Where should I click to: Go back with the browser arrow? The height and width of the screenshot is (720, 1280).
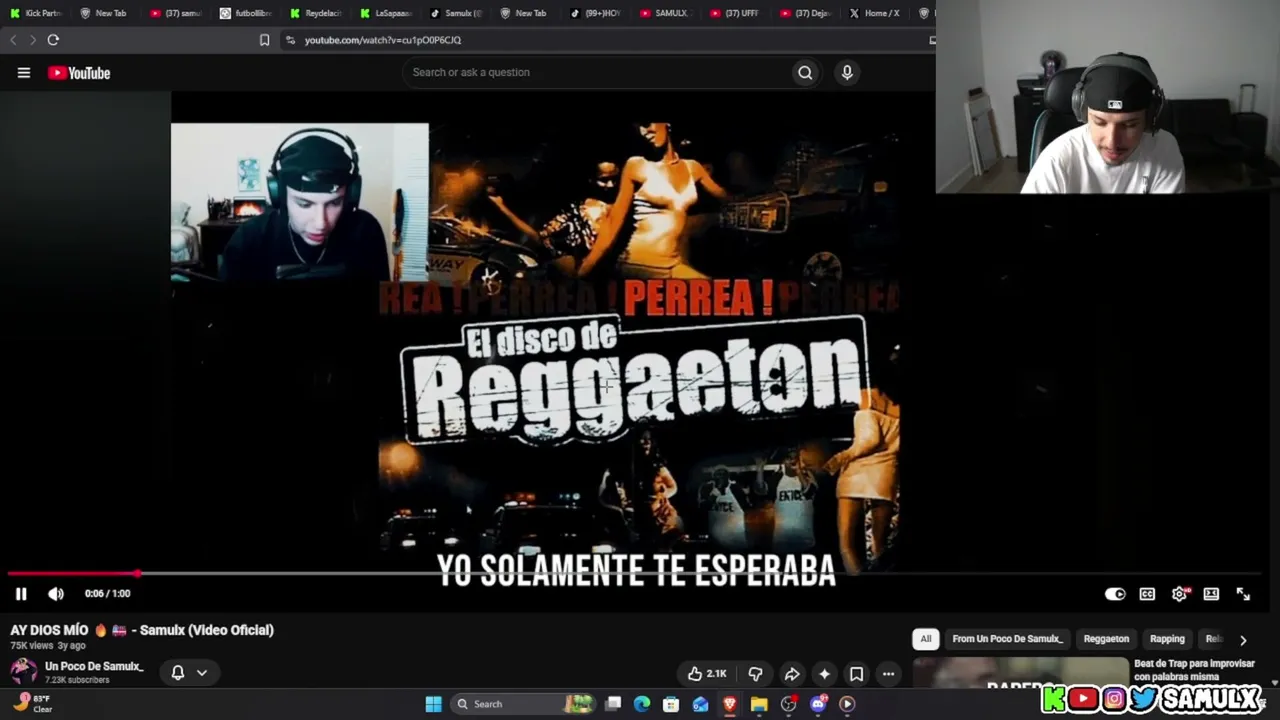(13, 40)
